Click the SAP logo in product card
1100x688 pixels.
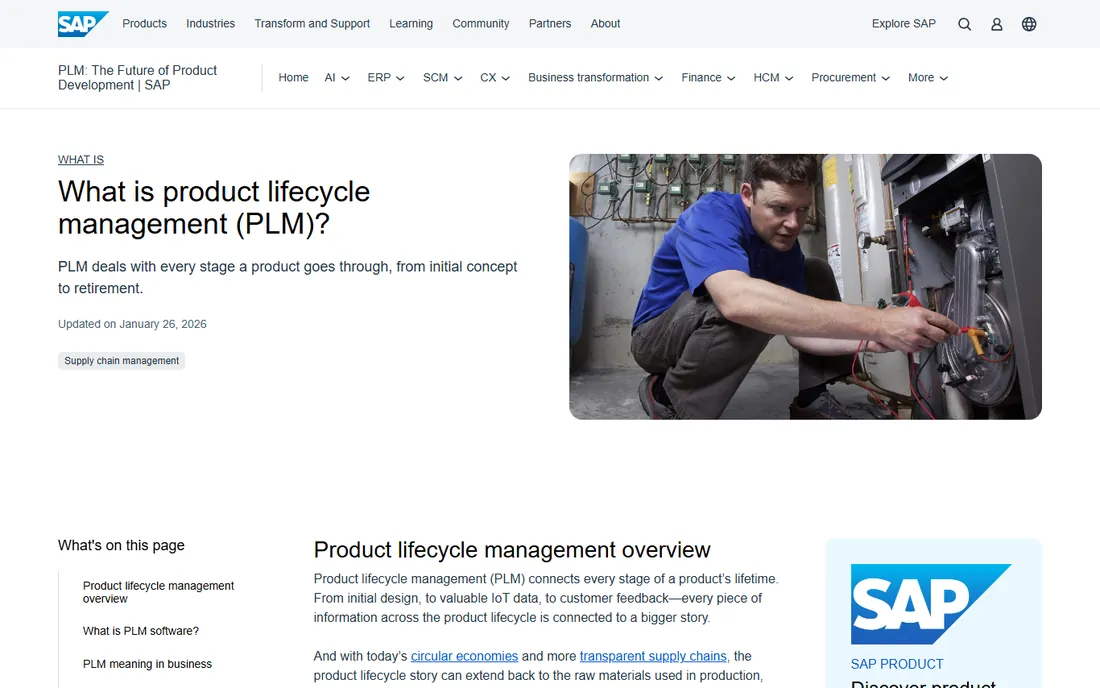pyautogui.click(x=931, y=604)
